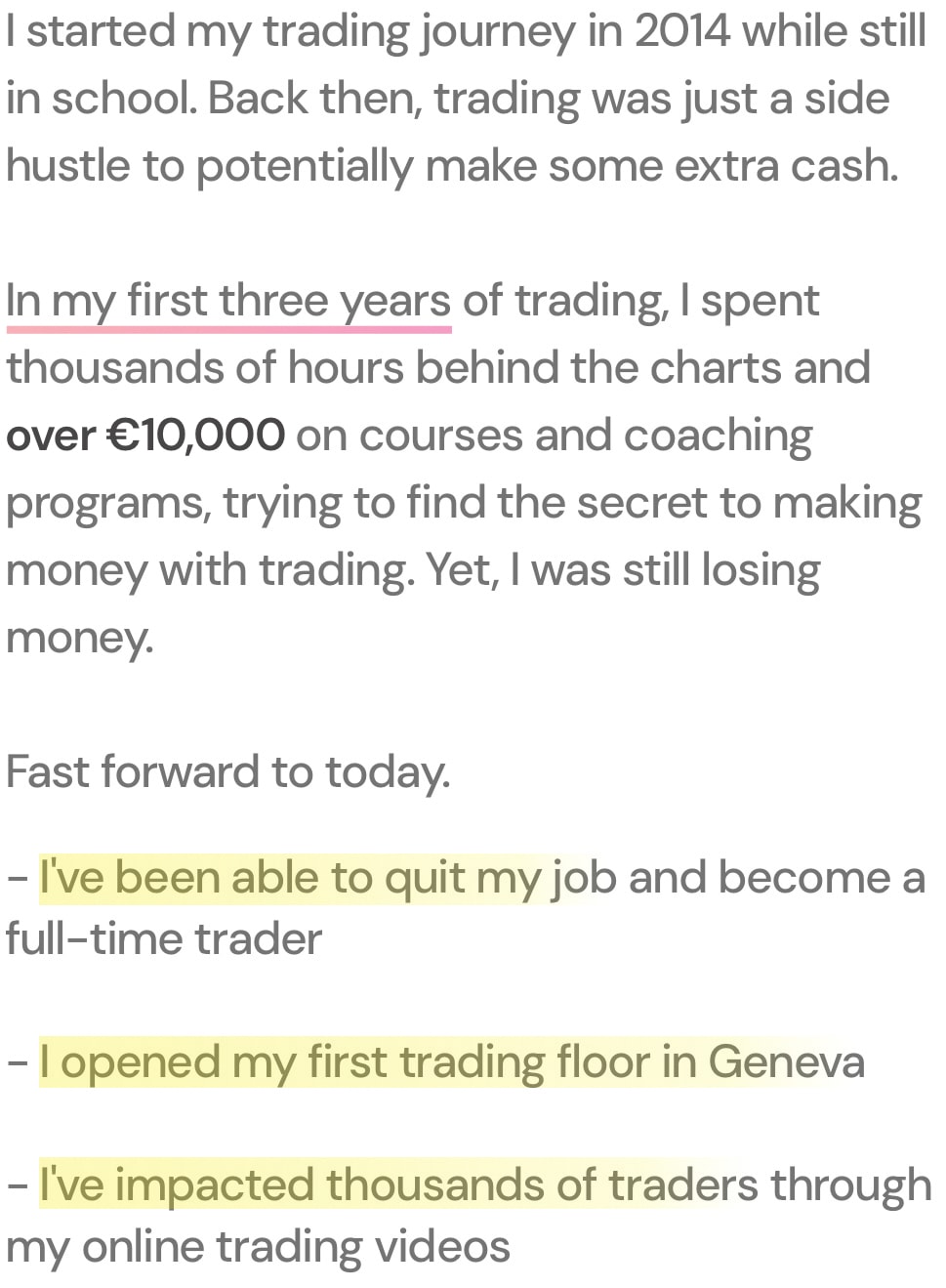Click the text "Yet, I was still losing"
Viewport: 946px width, 1288px height.
tap(623, 571)
